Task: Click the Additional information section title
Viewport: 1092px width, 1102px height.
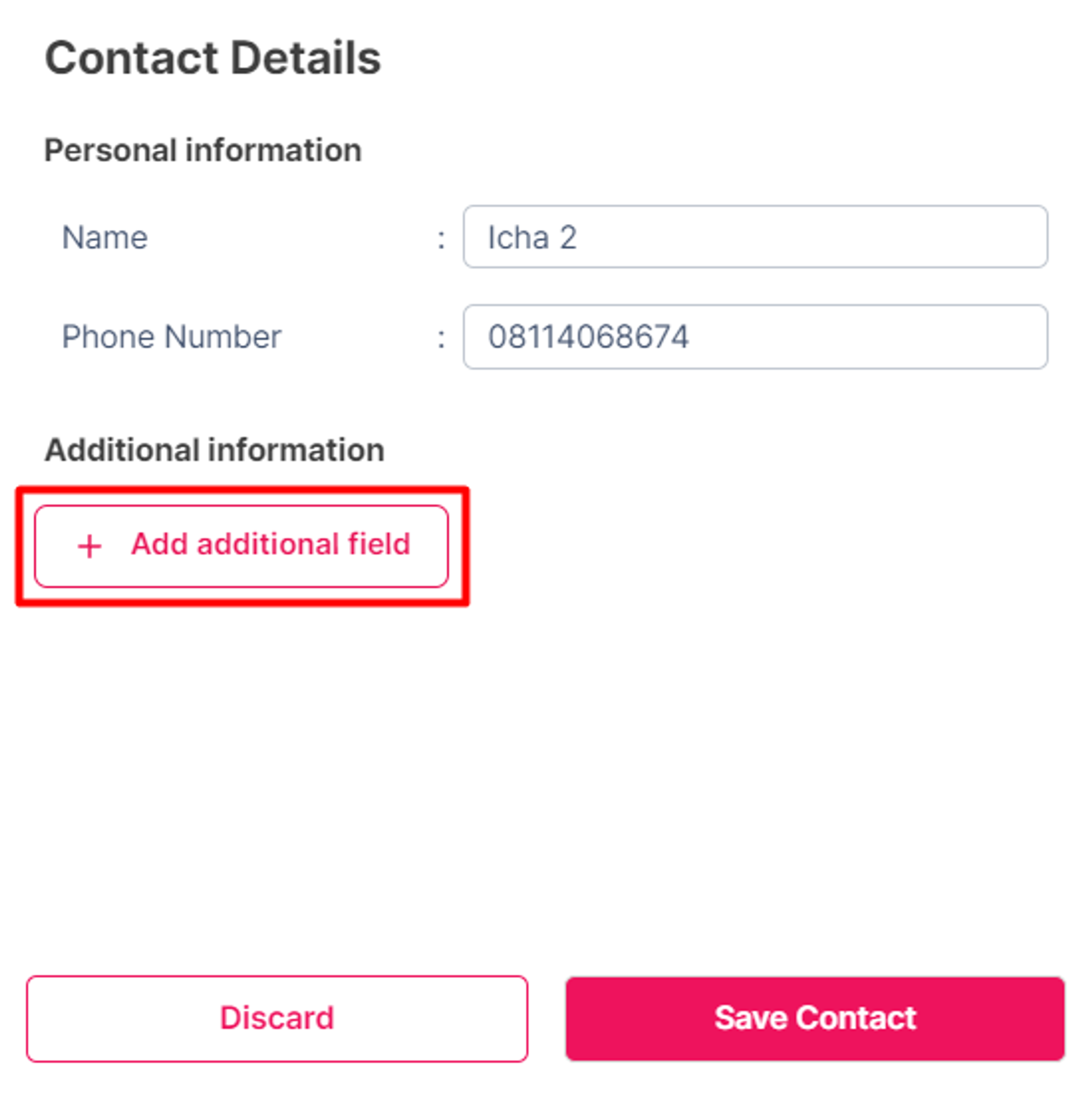Action: (x=215, y=450)
